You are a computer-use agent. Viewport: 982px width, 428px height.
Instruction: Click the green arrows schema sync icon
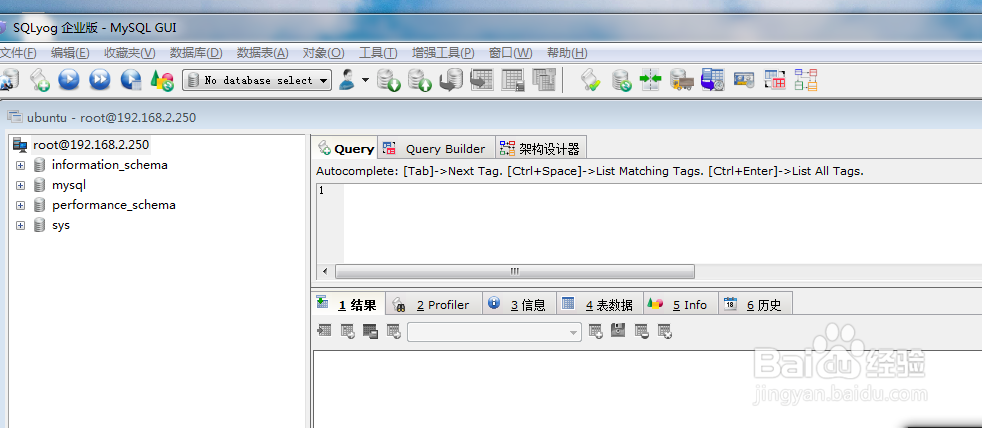pyautogui.click(x=651, y=80)
